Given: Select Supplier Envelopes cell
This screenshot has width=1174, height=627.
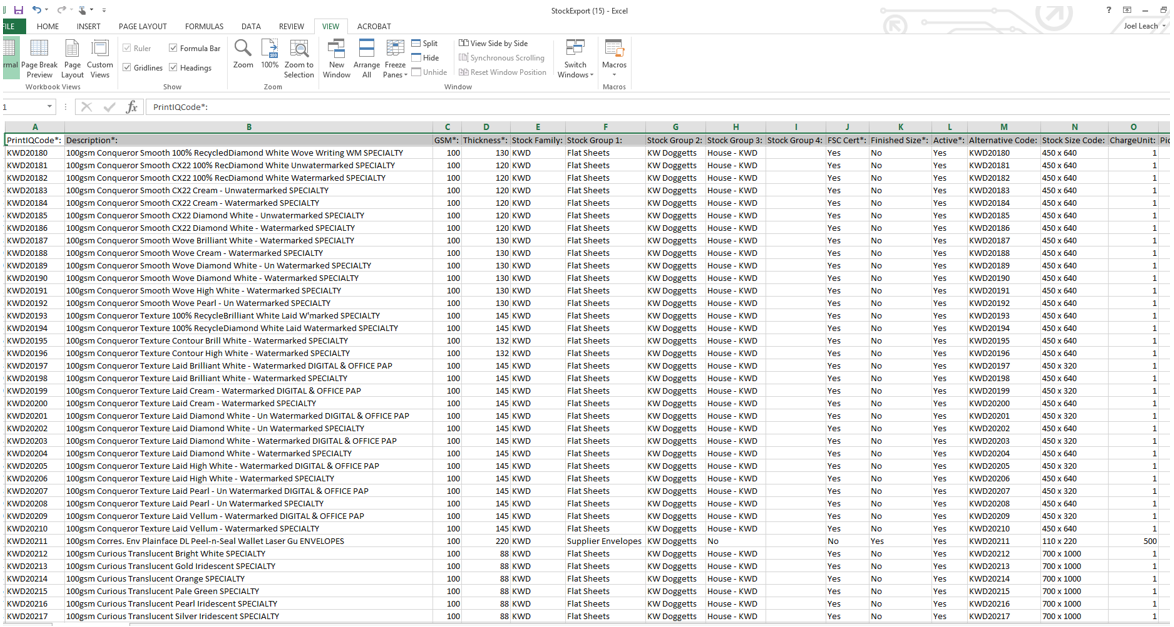Looking at the screenshot, I should [605, 541].
